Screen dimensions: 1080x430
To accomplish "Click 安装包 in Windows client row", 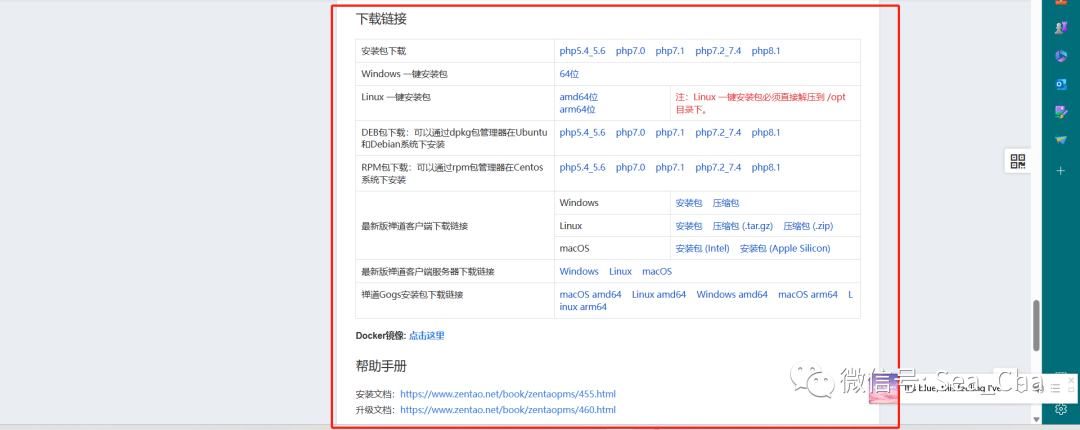I will (689, 203).
